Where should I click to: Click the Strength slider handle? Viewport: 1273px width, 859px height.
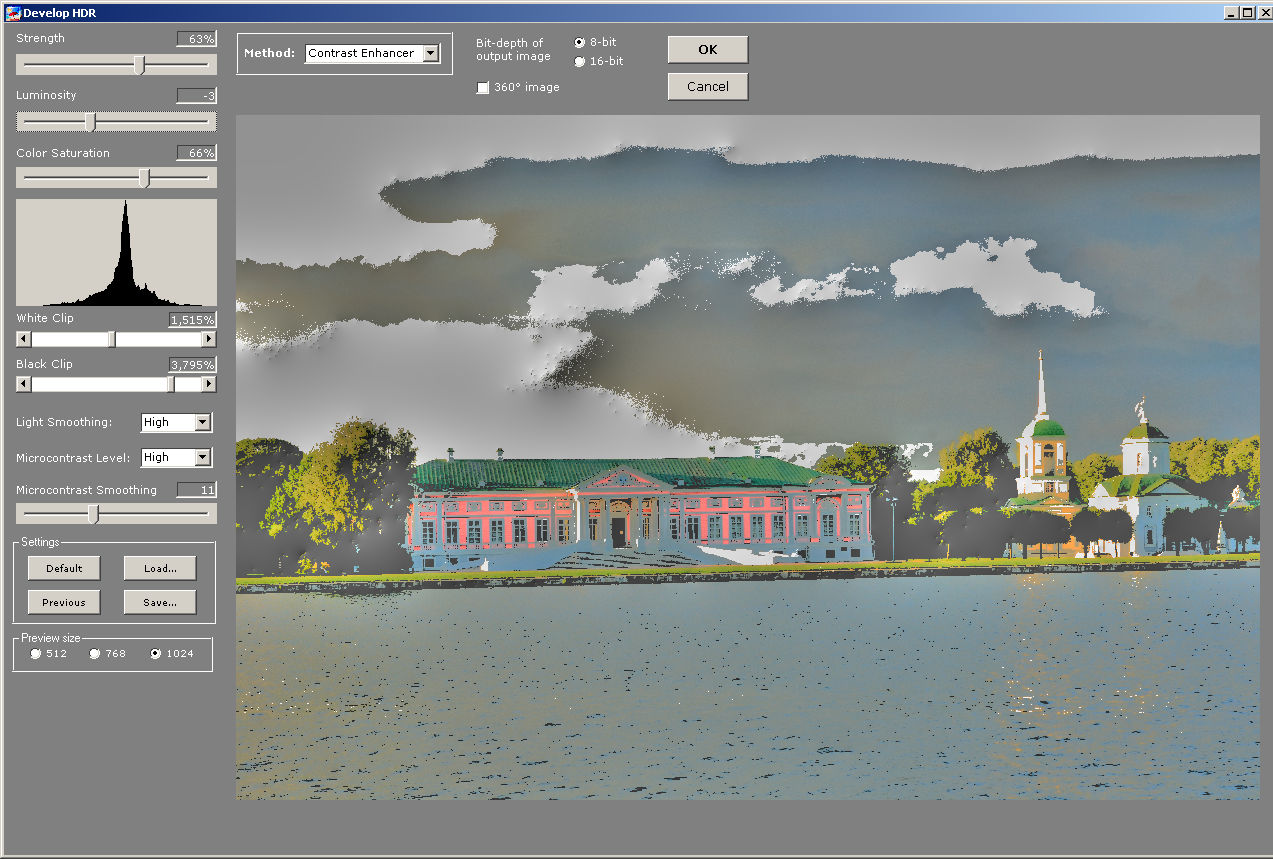pos(140,65)
